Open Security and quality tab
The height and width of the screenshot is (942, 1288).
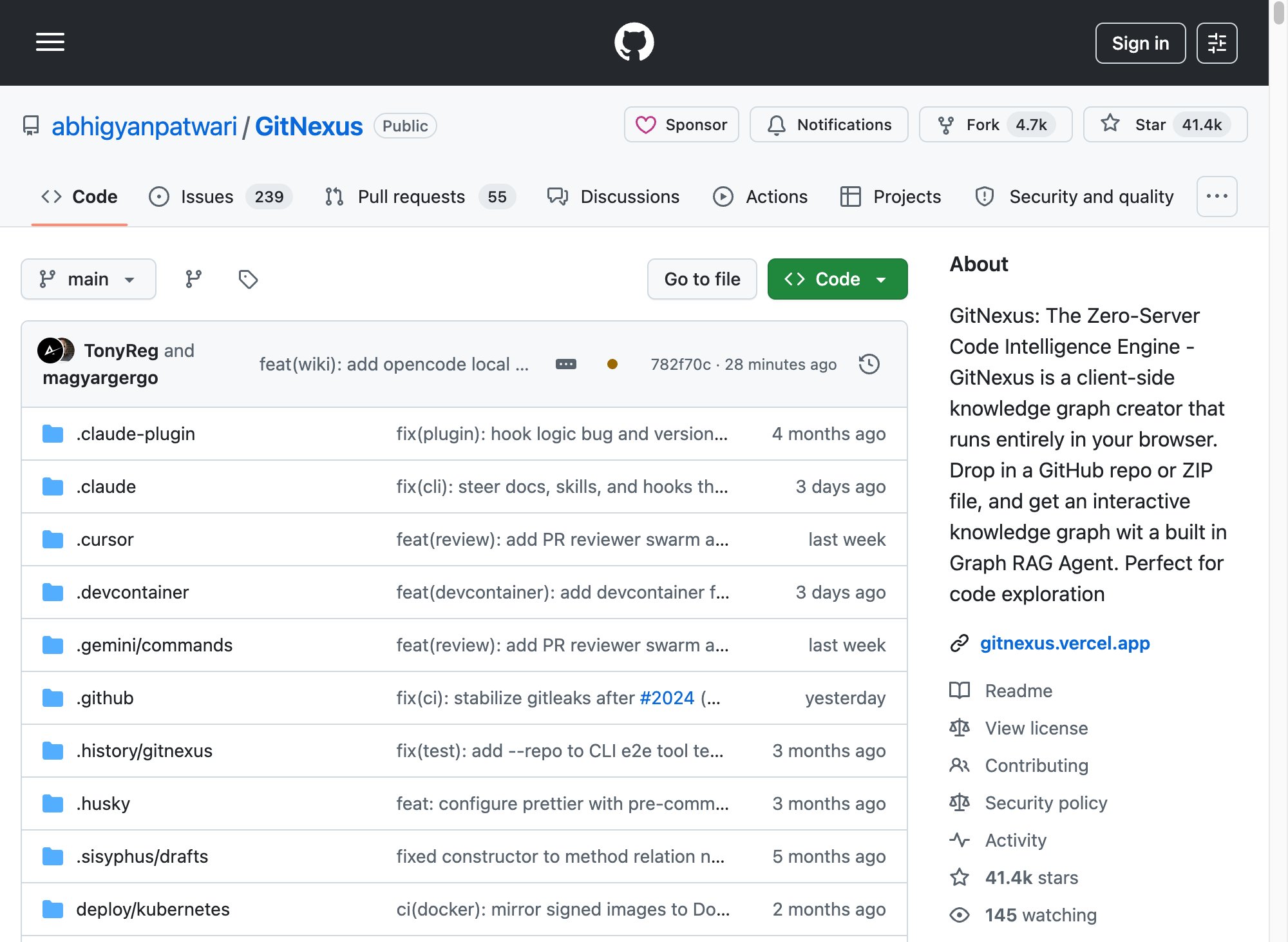pyautogui.click(x=1075, y=197)
